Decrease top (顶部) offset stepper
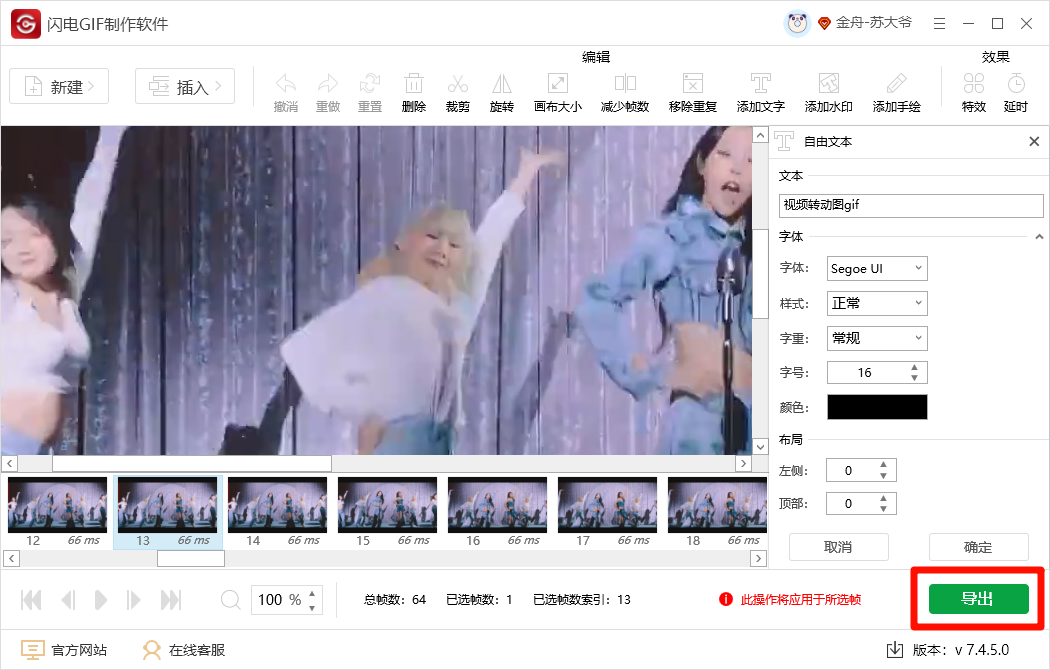1050x670 pixels. [883, 509]
